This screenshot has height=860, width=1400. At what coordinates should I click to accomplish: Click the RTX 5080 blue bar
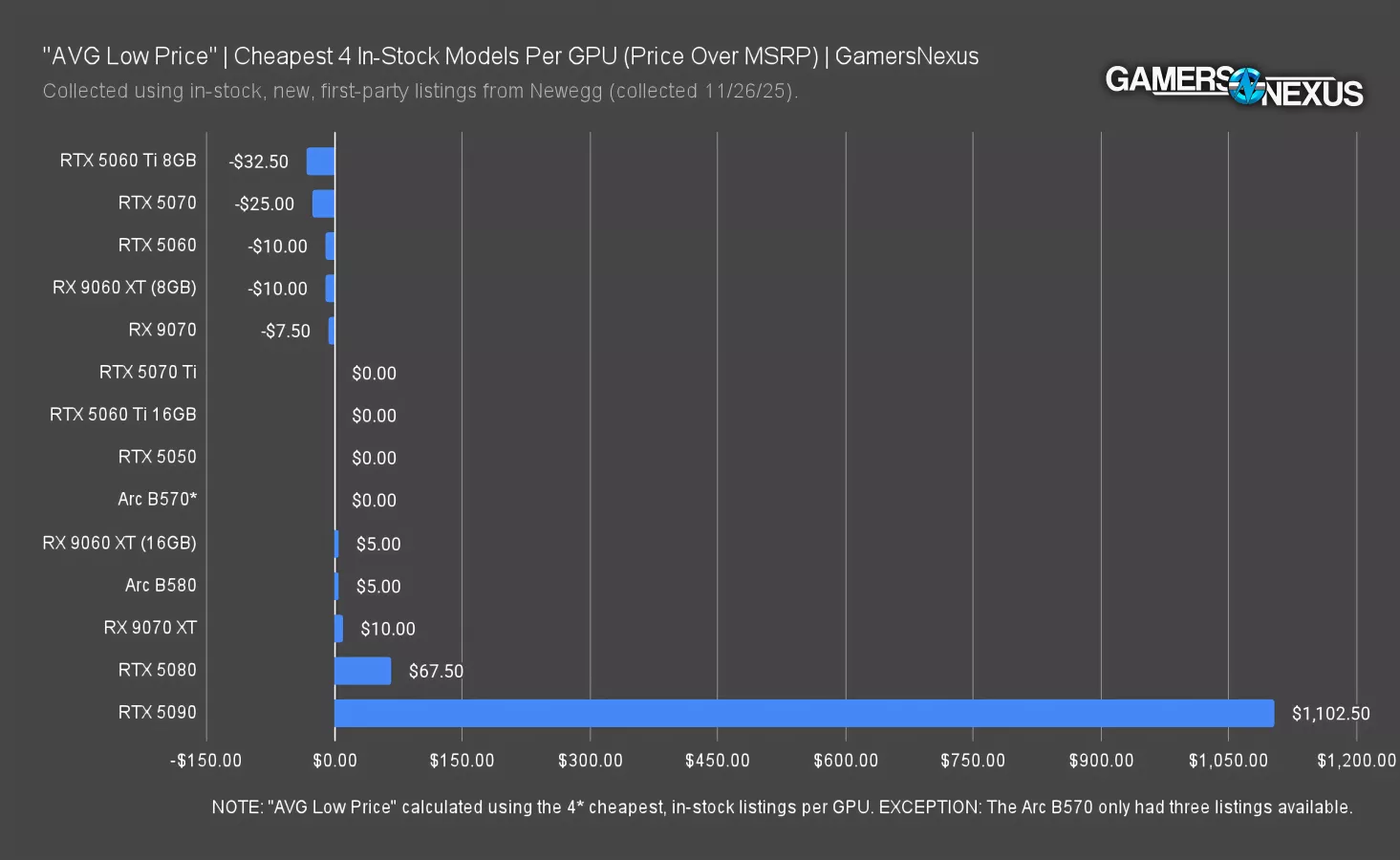(362, 671)
